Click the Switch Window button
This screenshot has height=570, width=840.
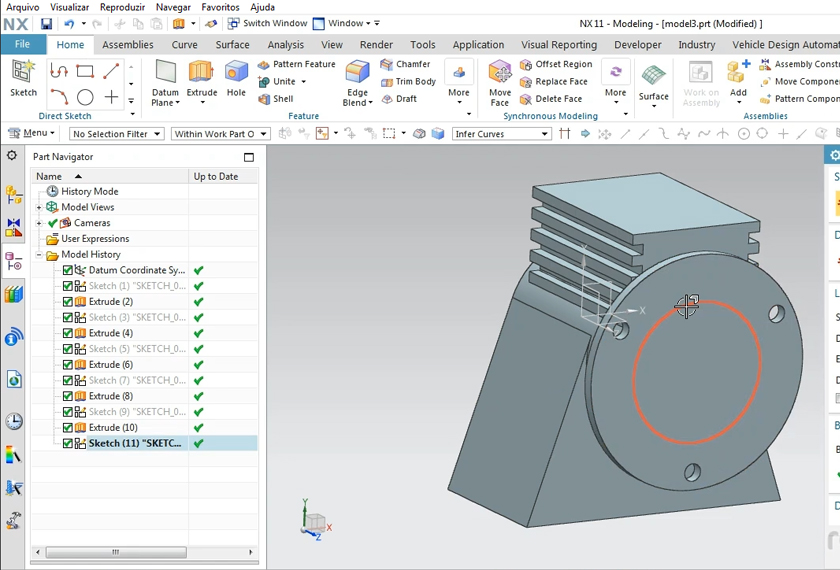(x=267, y=23)
